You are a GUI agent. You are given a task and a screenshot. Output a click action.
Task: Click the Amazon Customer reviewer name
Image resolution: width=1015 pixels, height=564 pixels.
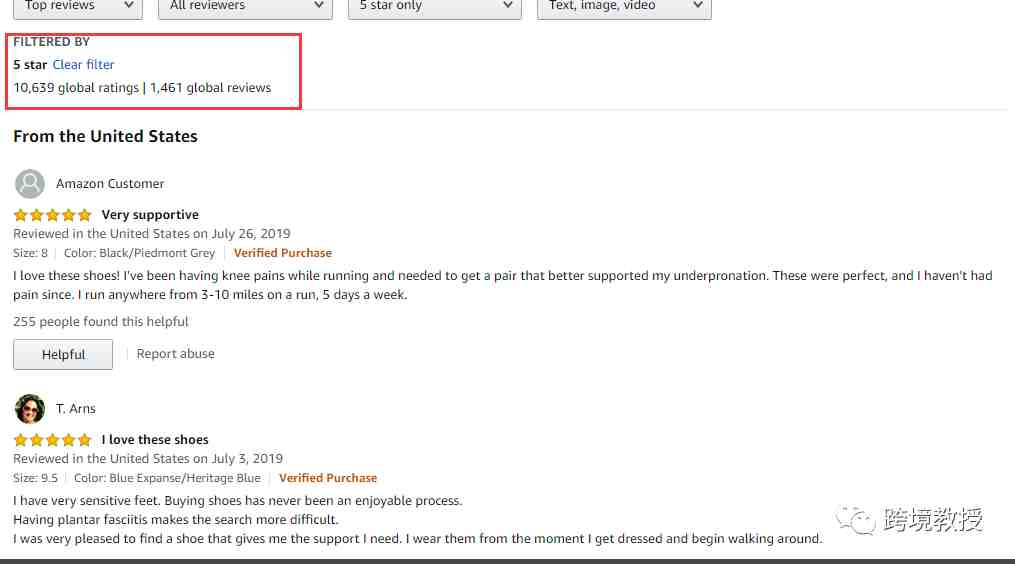[110, 184]
